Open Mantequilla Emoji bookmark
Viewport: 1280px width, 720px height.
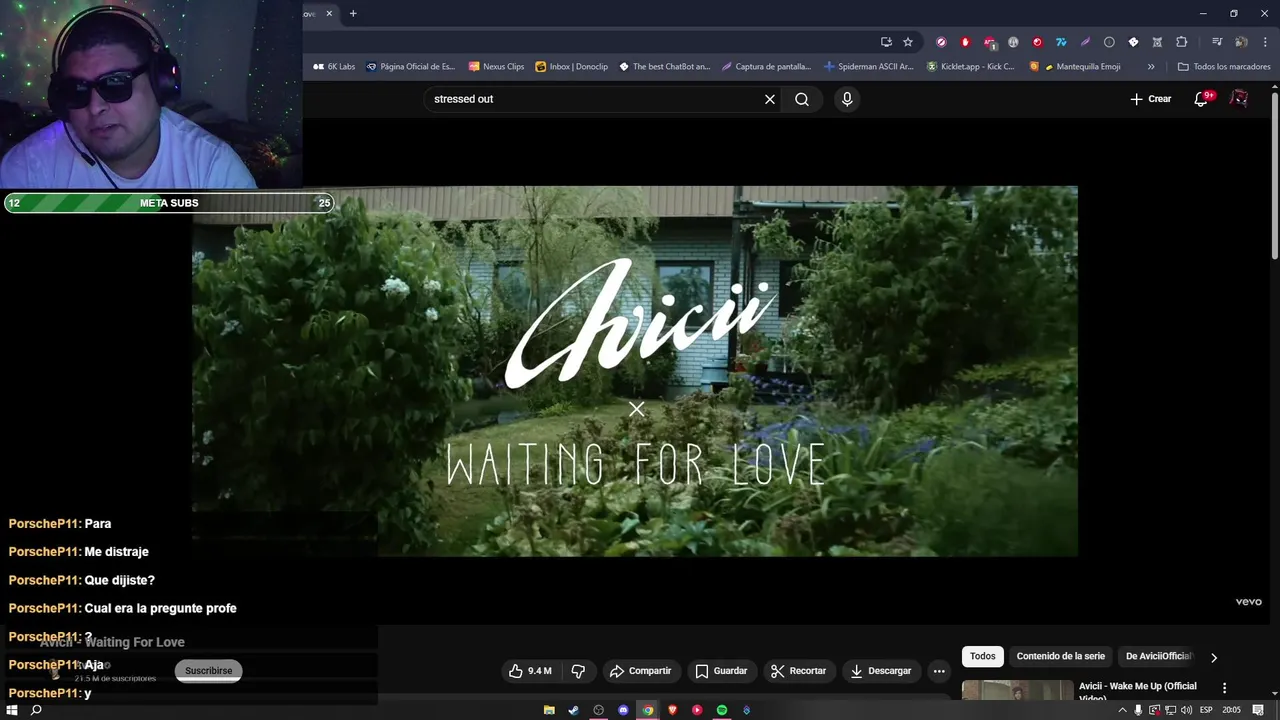(x=1075, y=67)
